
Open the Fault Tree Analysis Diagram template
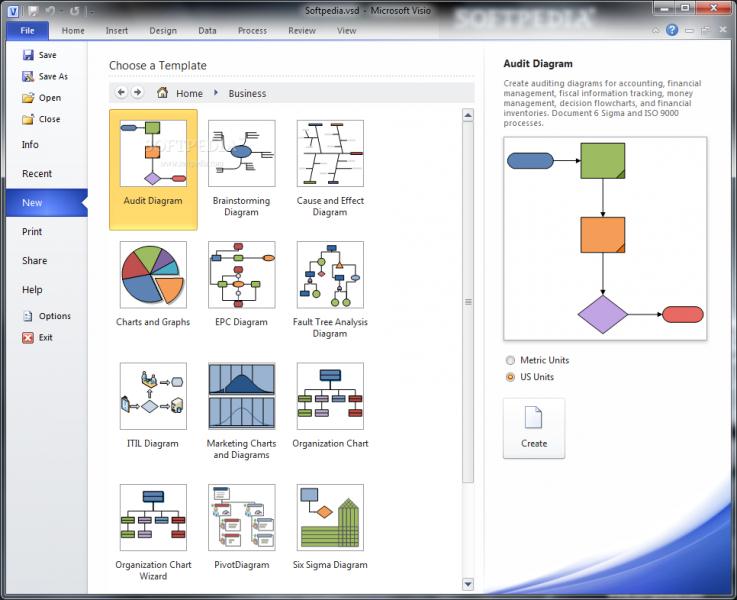point(330,274)
